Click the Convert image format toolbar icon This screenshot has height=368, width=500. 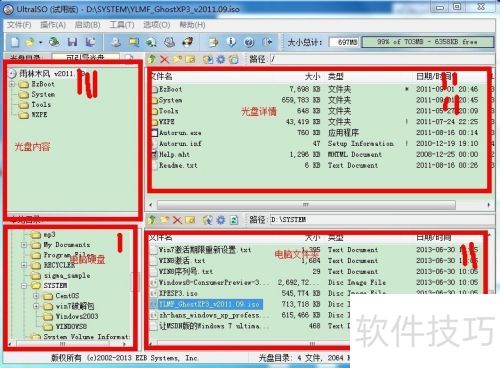pos(151,42)
